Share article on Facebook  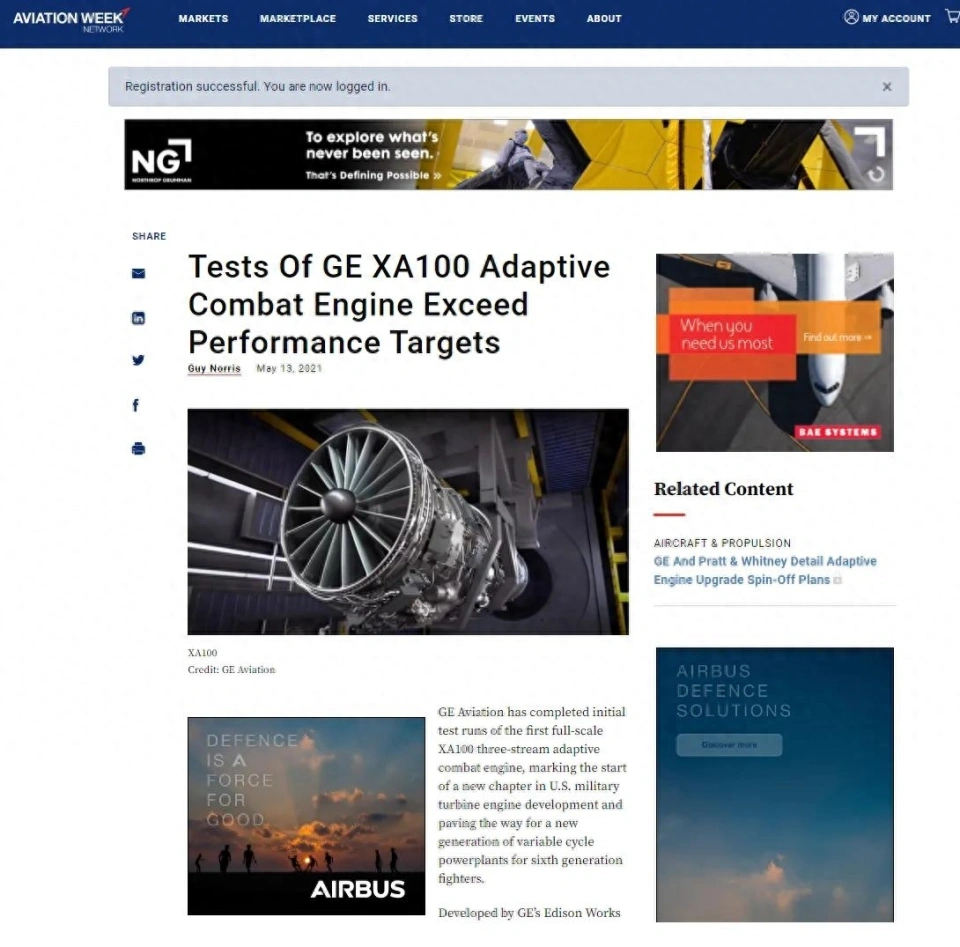[x=136, y=405]
